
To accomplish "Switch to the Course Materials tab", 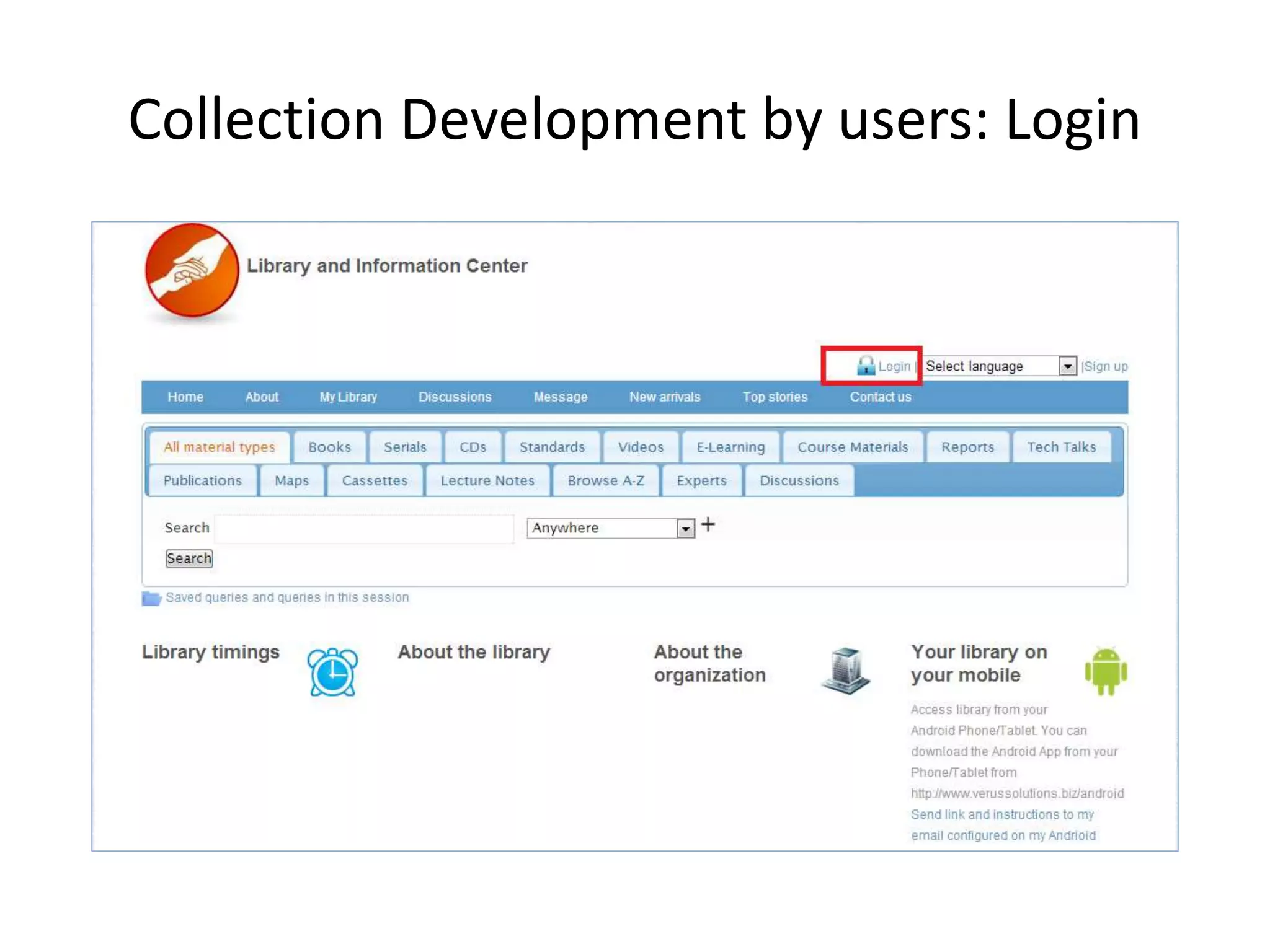I will pyautogui.click(x=853, y=447).
